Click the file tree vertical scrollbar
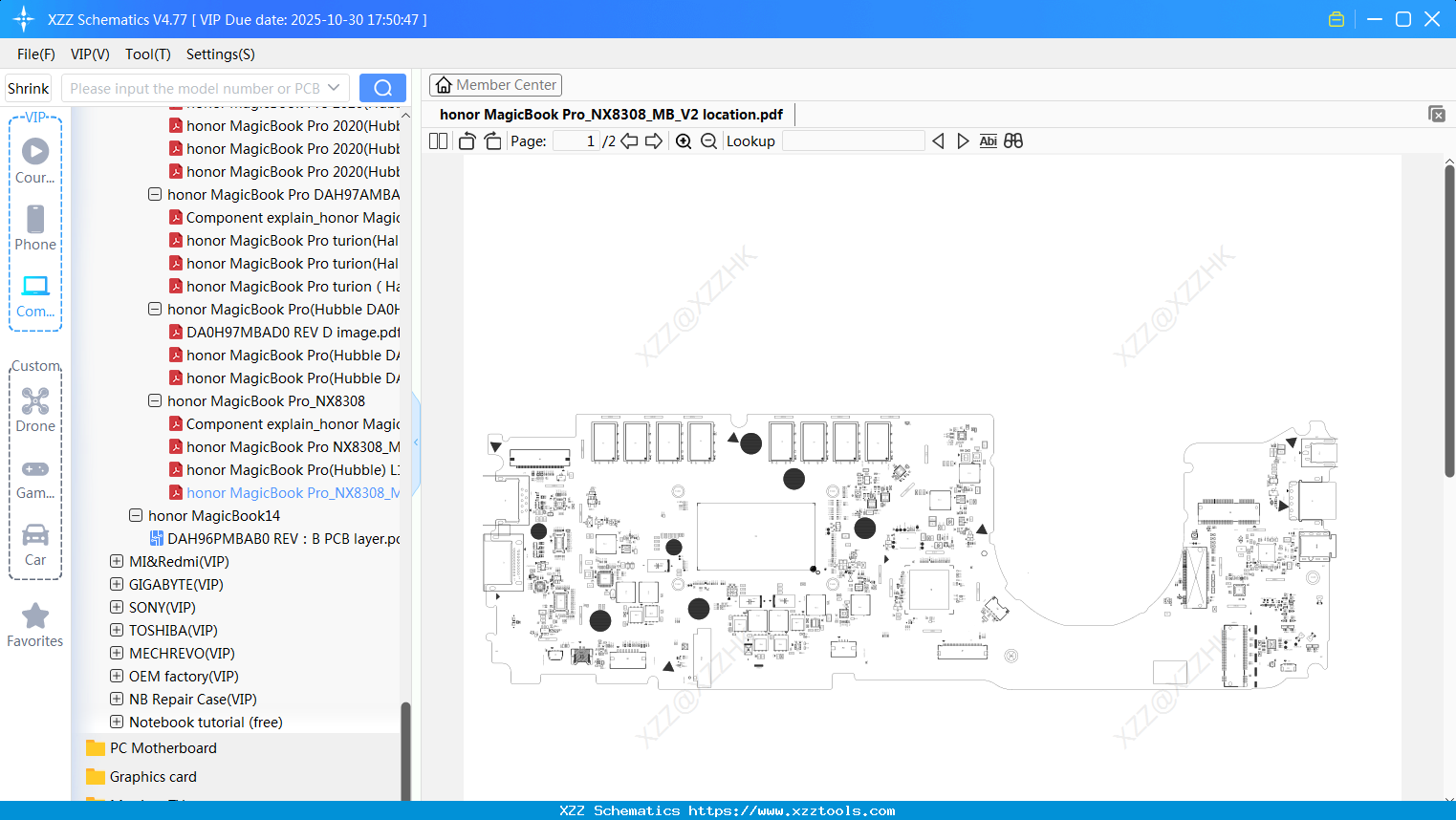 click(405, 750)
